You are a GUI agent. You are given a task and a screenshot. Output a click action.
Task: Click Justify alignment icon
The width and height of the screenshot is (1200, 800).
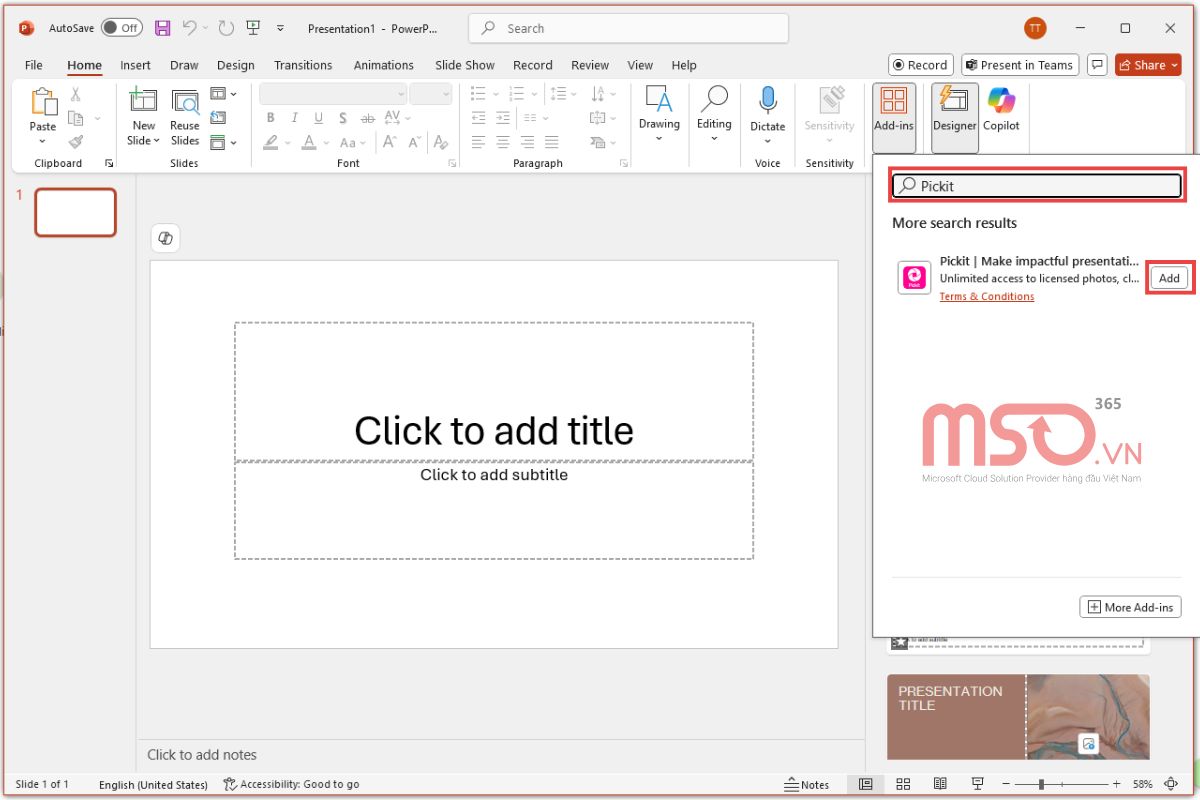(x=551, y=142)
